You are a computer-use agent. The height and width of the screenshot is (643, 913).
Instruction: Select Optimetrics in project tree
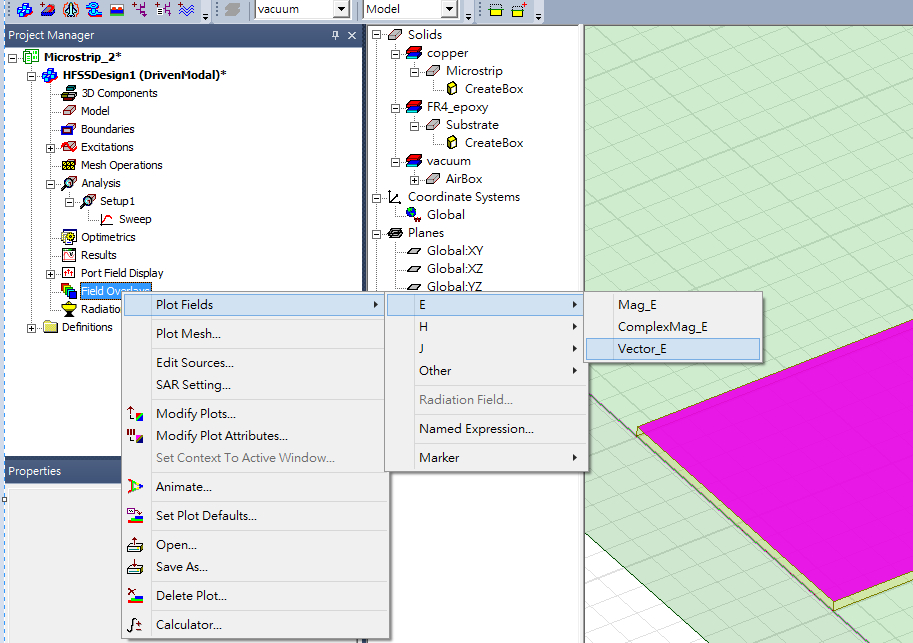(108, 238)
